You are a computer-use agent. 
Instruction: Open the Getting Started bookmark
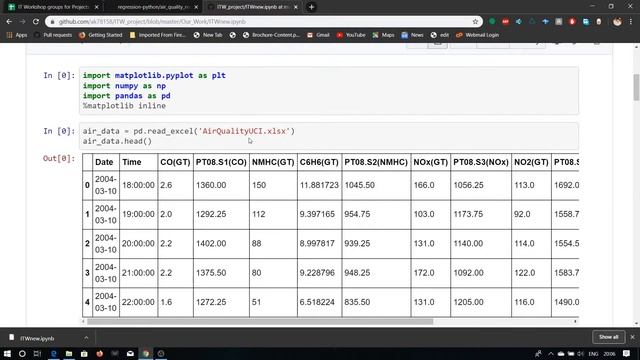[x=101, y=35]
